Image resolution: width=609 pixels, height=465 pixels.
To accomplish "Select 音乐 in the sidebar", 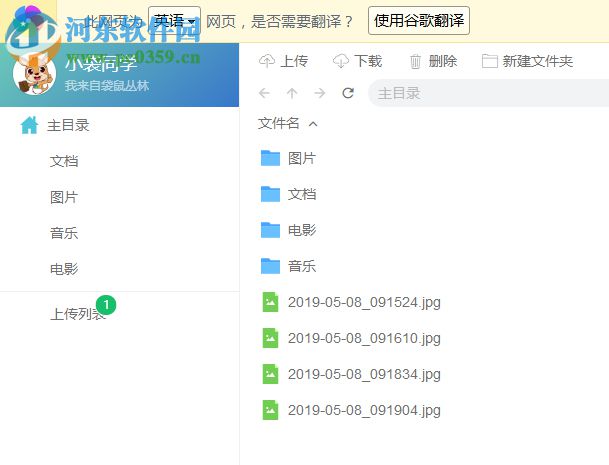I will pyautogui.click(x=64, y=233).
